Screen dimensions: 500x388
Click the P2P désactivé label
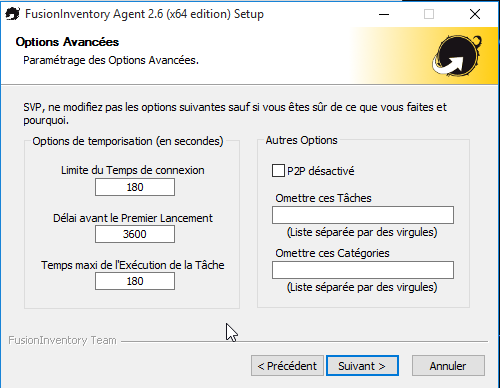321,171
